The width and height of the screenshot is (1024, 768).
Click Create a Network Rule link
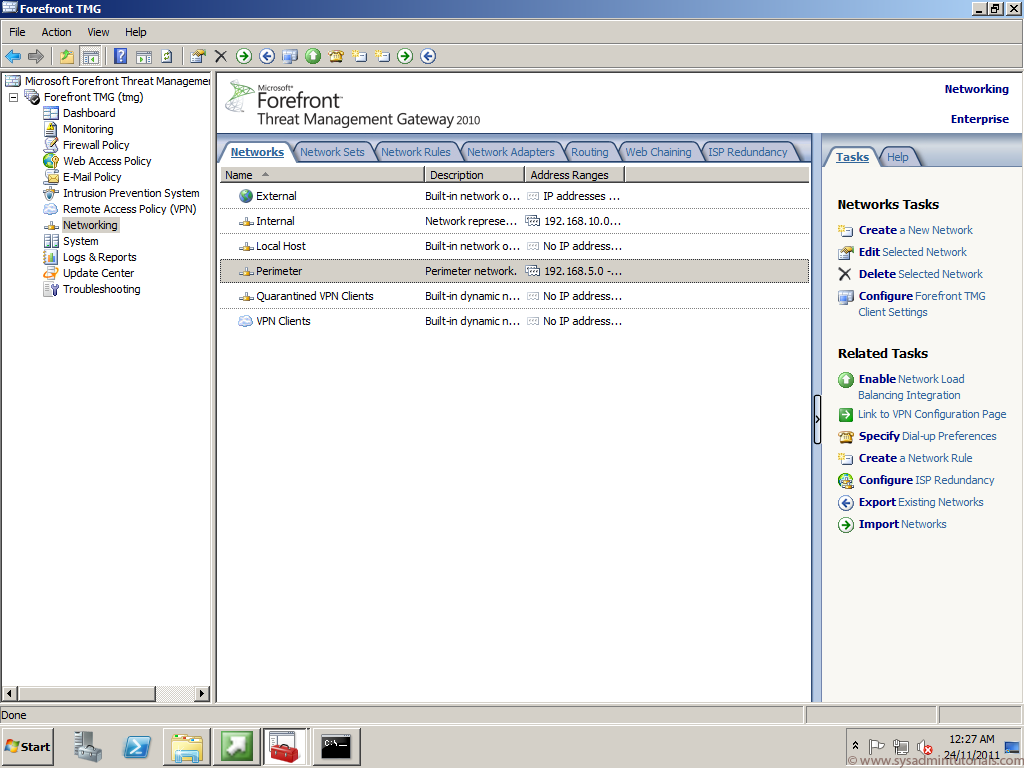pyautogui.click(x=915, y=458)
